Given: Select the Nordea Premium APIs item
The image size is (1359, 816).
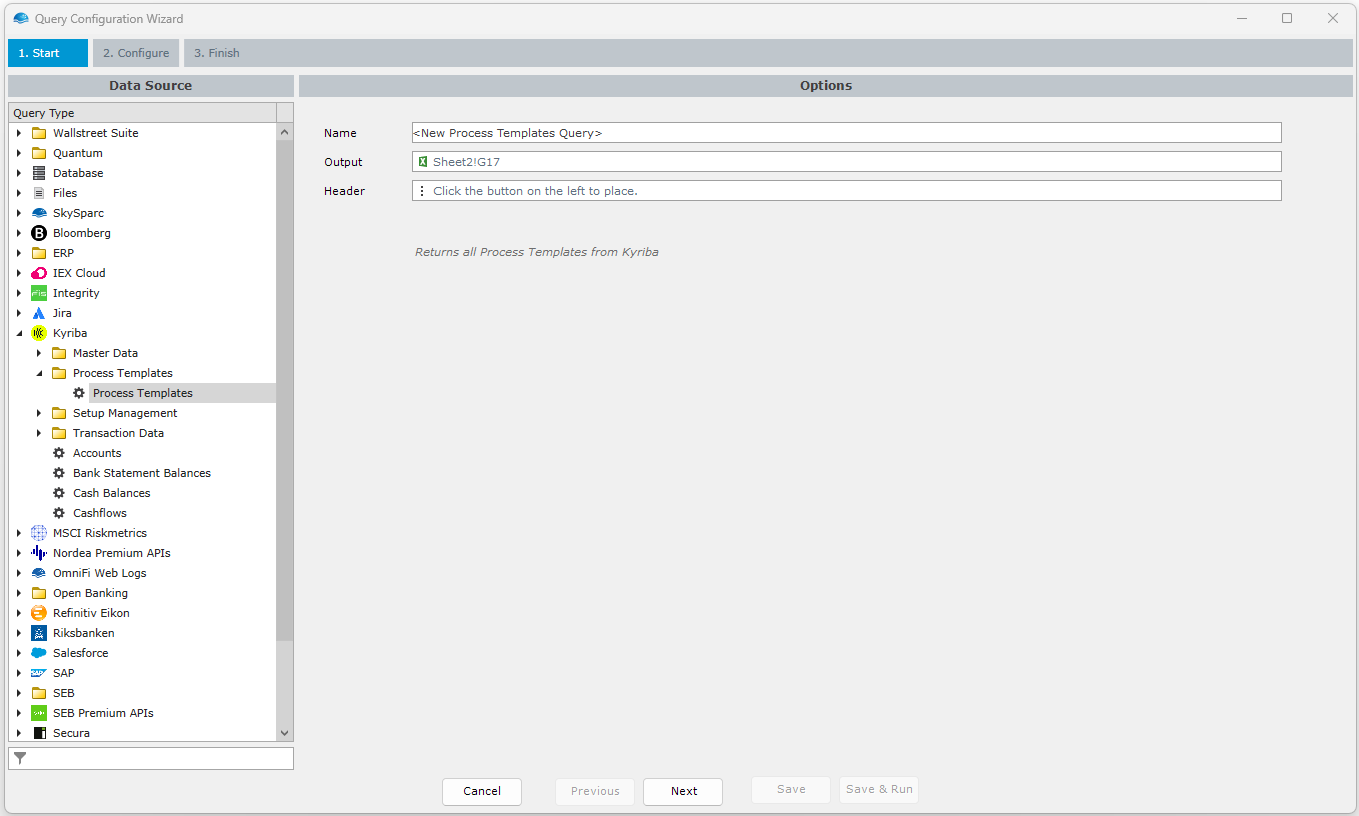Looking at the screenshot, I should (111, 553).
